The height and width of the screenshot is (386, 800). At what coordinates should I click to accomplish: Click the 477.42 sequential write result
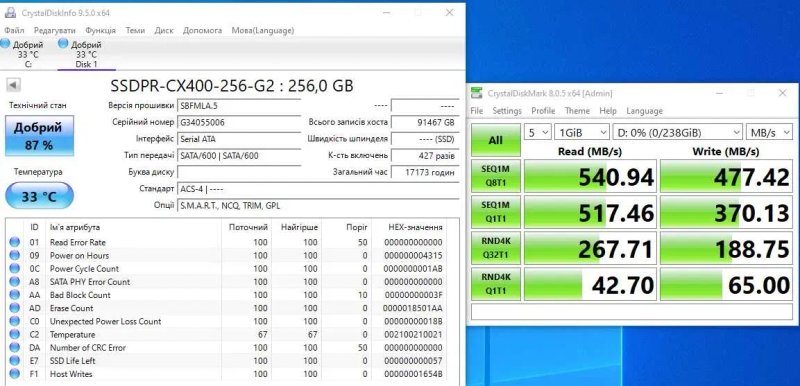point(727,176)
